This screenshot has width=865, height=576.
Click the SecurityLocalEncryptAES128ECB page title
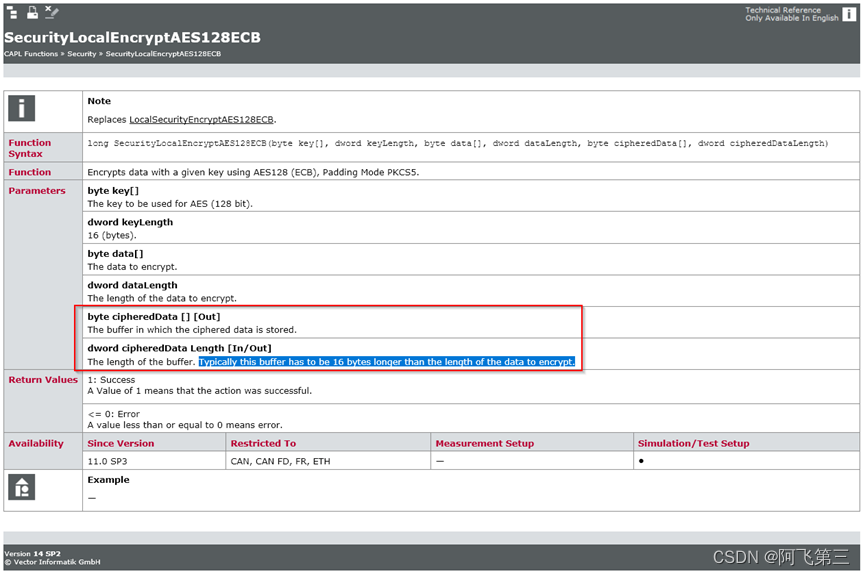[x=132, y=37]
